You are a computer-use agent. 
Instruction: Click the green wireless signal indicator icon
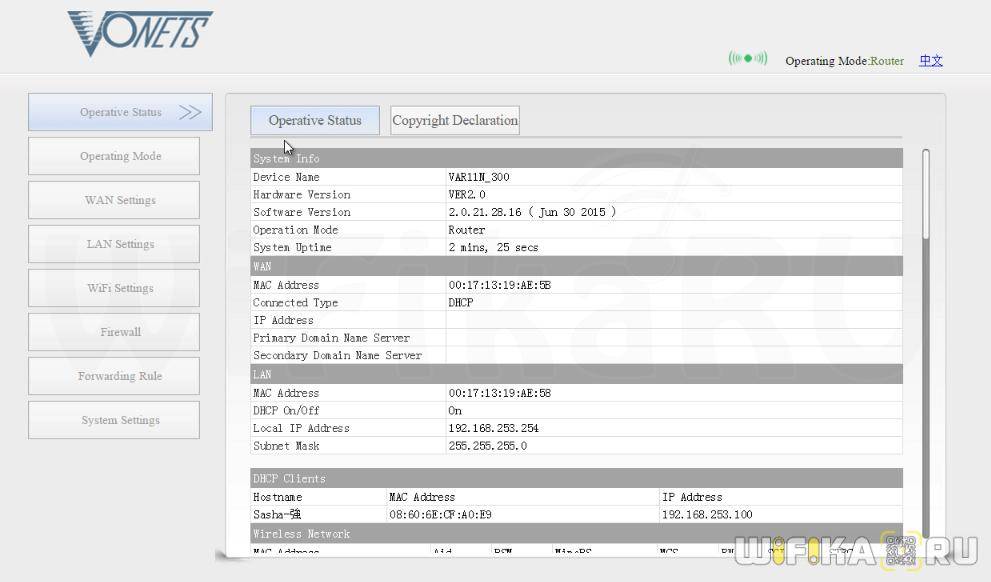pyautogui.click(x=747, y=59)
